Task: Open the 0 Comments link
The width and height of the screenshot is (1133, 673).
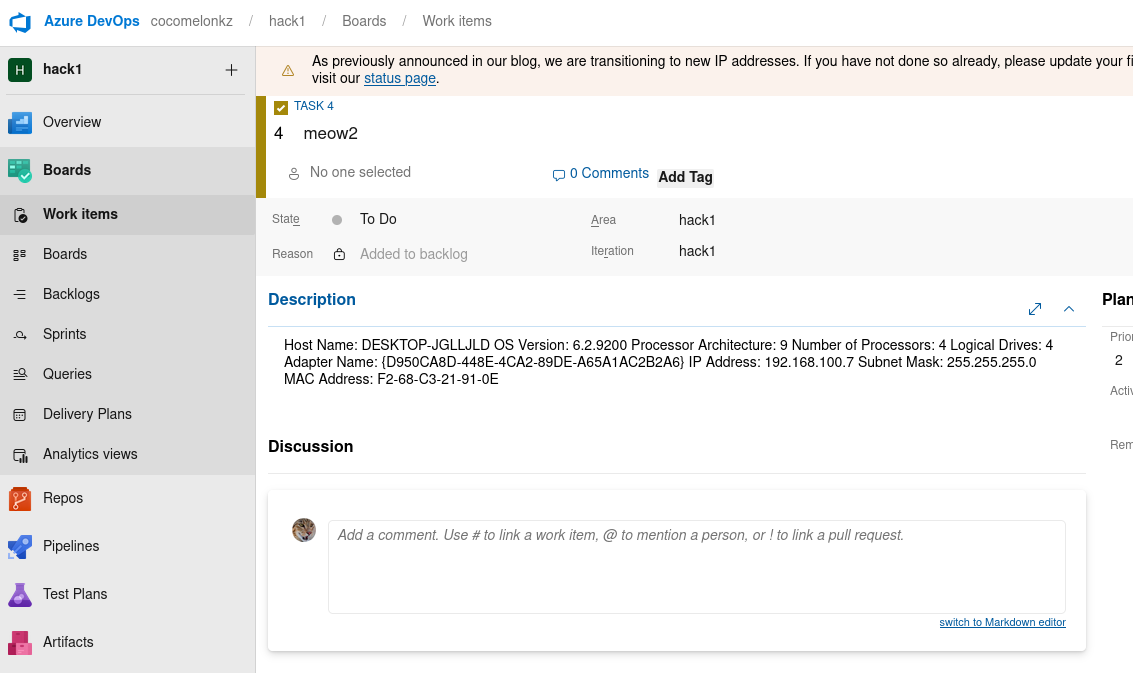Action: click(609, 173)
